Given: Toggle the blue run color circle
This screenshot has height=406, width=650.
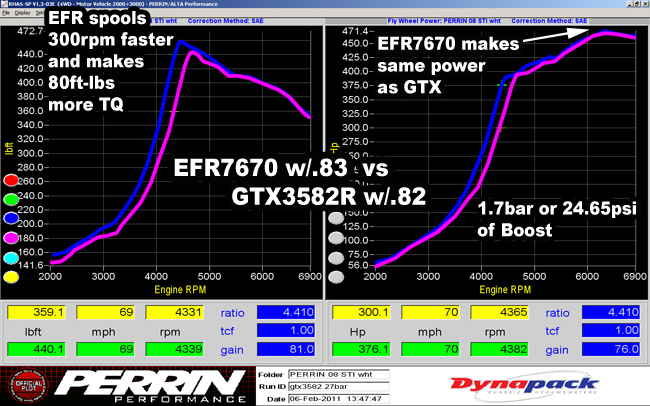Looking at the screenshot, I should pos(11,218).
